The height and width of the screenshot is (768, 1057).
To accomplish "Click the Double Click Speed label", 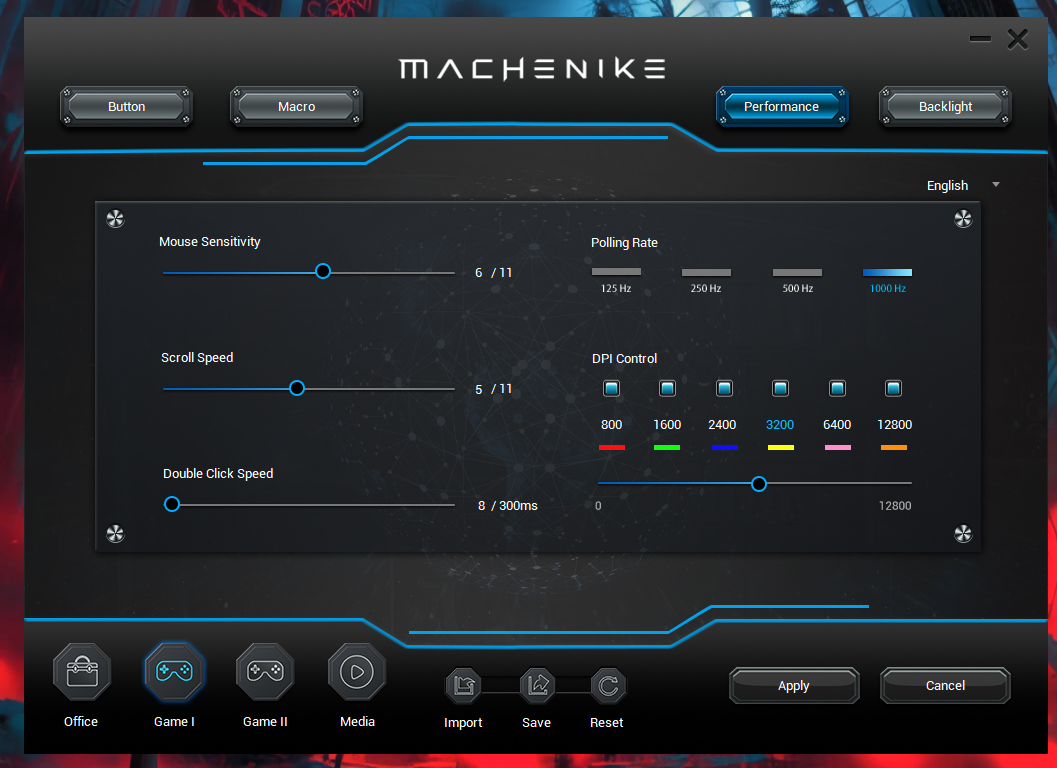I will [x=218, y=473].
